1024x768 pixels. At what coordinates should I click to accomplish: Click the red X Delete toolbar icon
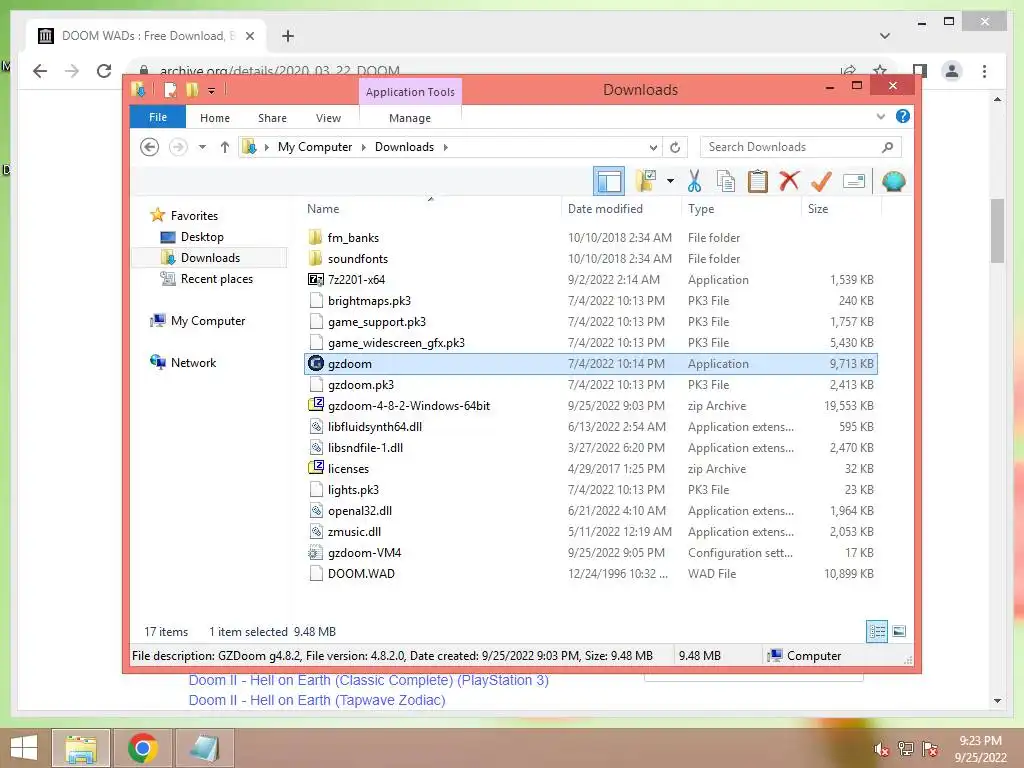(x=789, y=180)
